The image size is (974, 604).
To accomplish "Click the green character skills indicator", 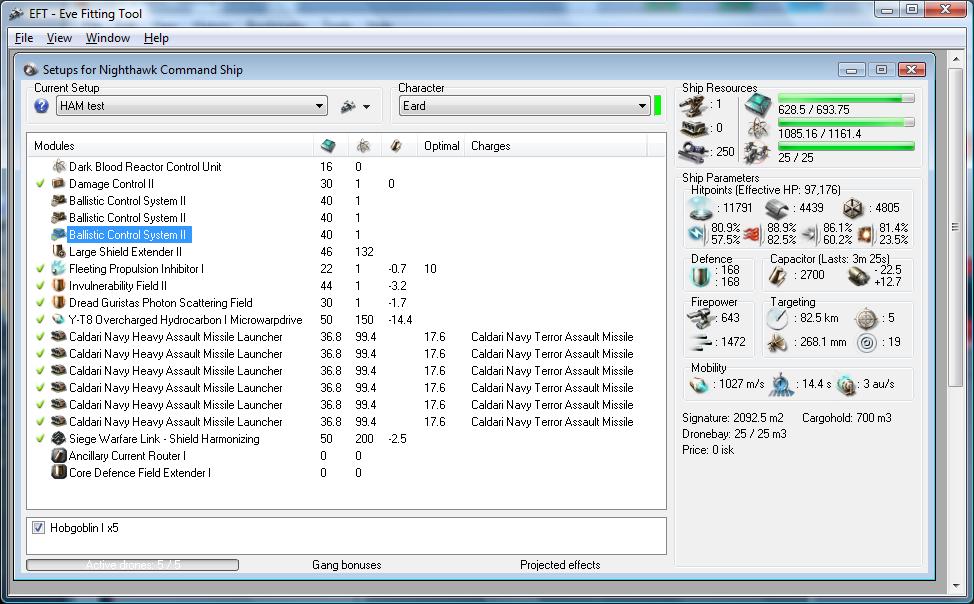I will 657,106.
